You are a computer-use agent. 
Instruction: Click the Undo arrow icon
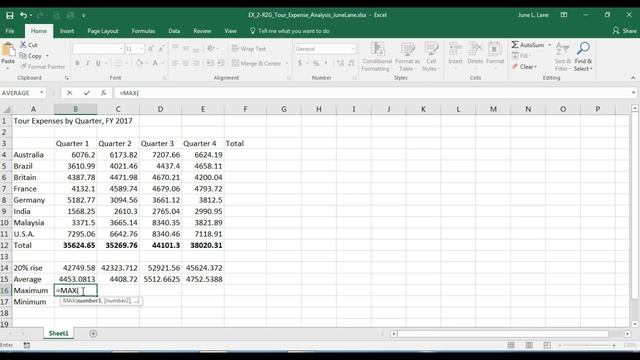click(x=23, y=15)
